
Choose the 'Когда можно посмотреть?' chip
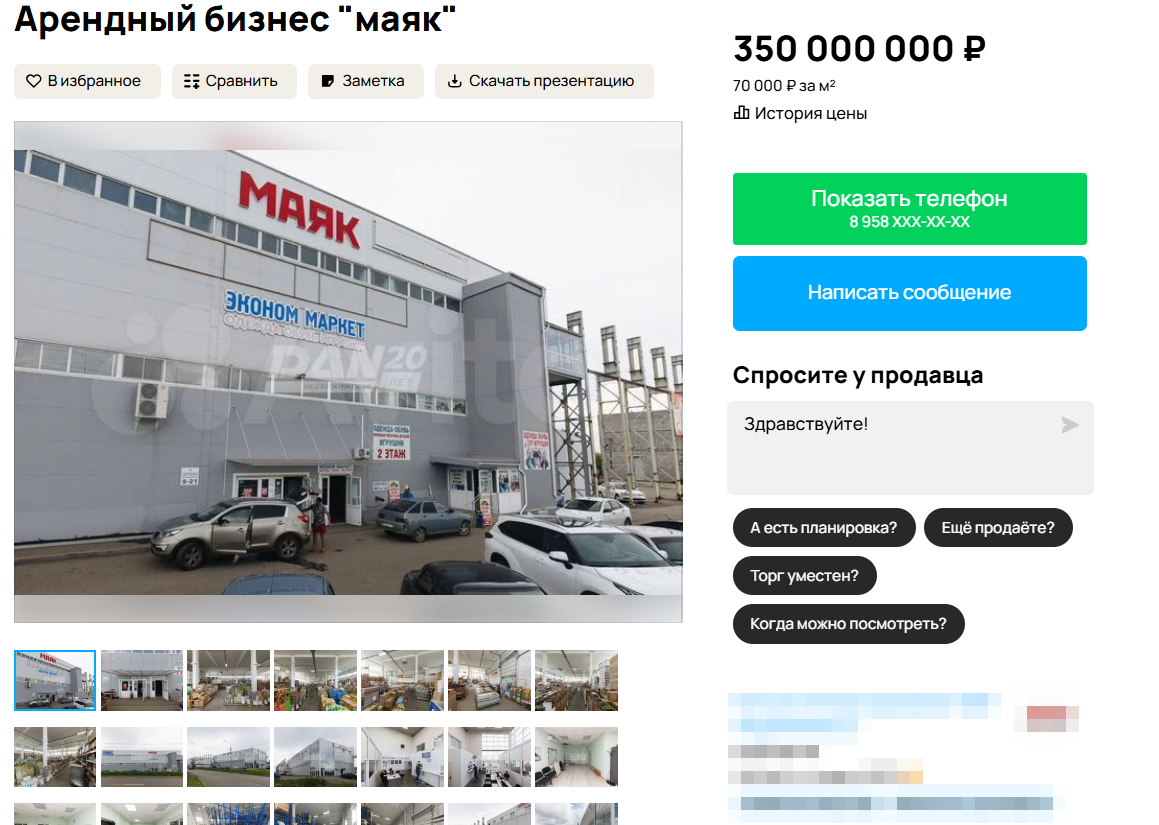849,624
